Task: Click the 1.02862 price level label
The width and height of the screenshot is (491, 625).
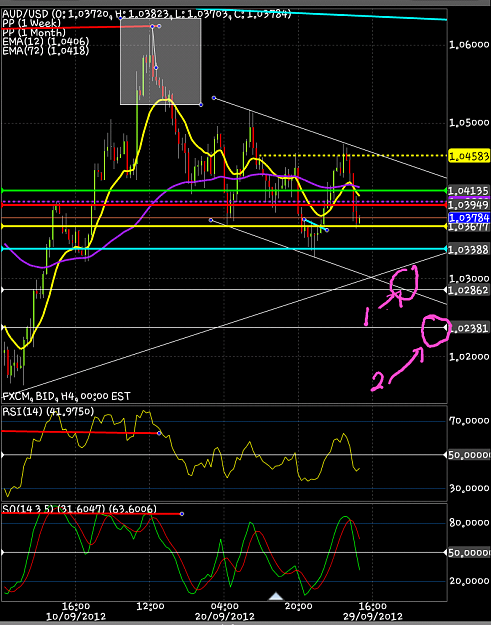Action: coord(469,290)
